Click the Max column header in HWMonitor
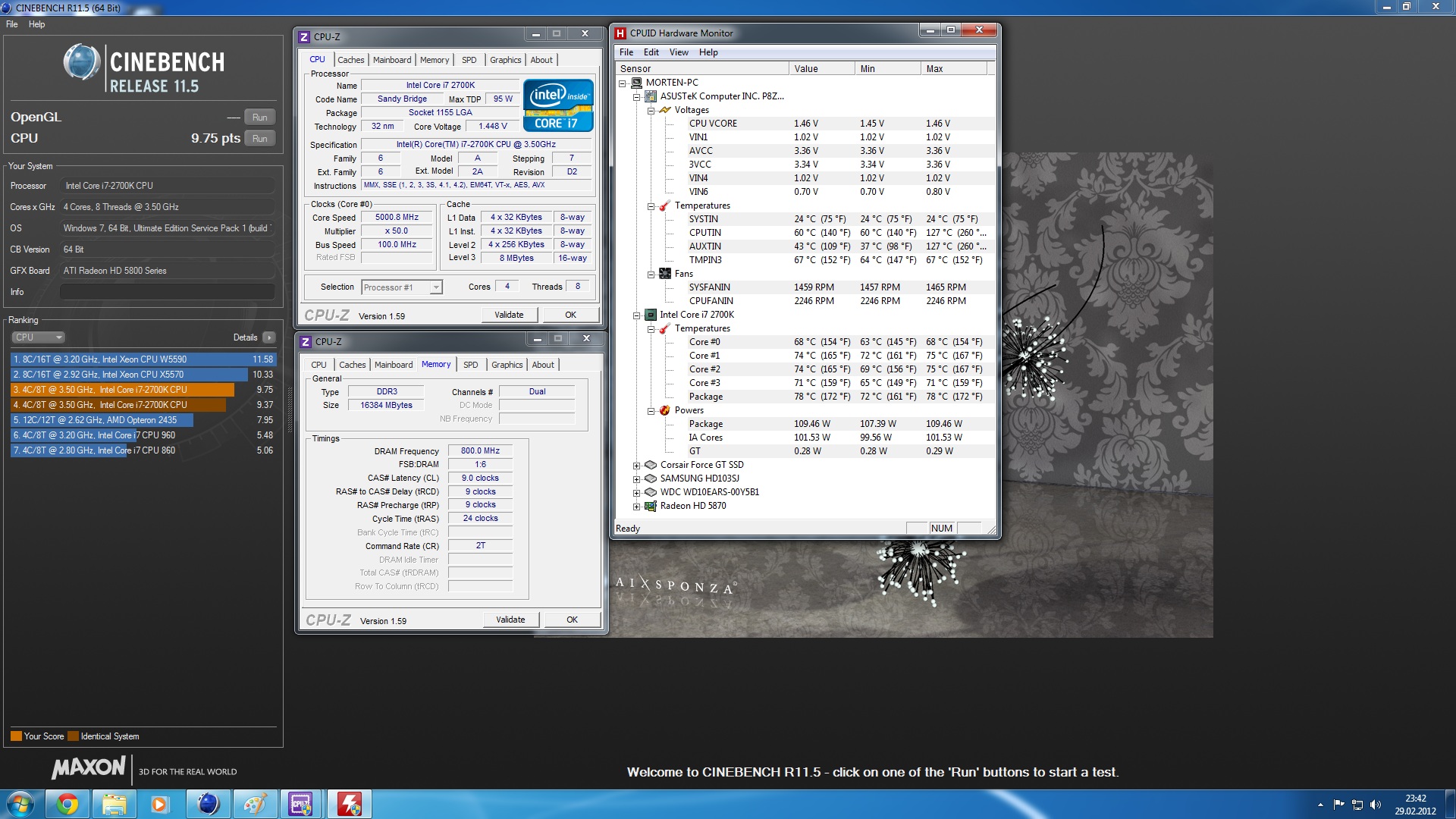 click(953, 69)
